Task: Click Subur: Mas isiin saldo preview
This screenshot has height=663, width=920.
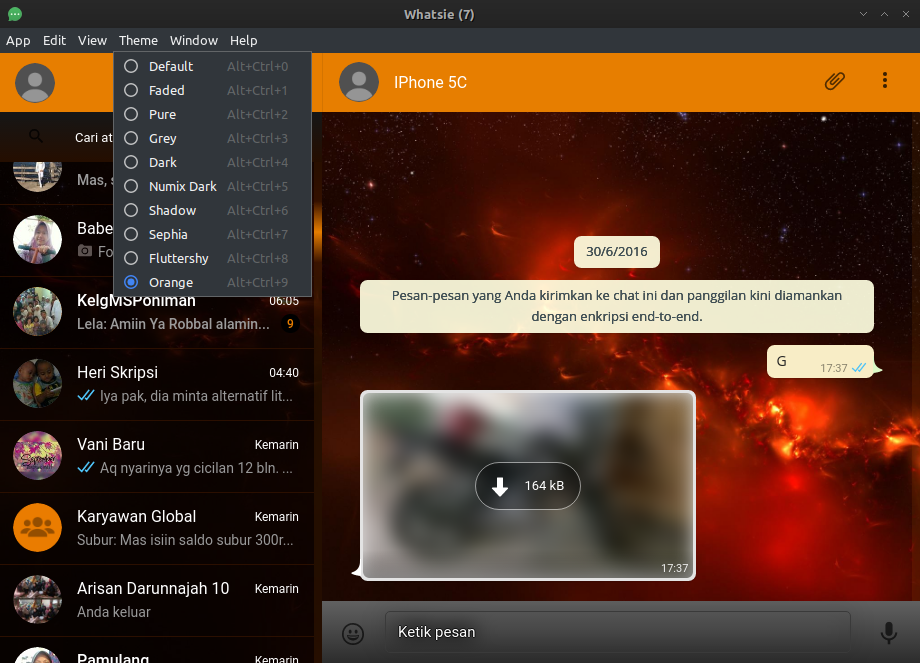Action: pos(185,540)
